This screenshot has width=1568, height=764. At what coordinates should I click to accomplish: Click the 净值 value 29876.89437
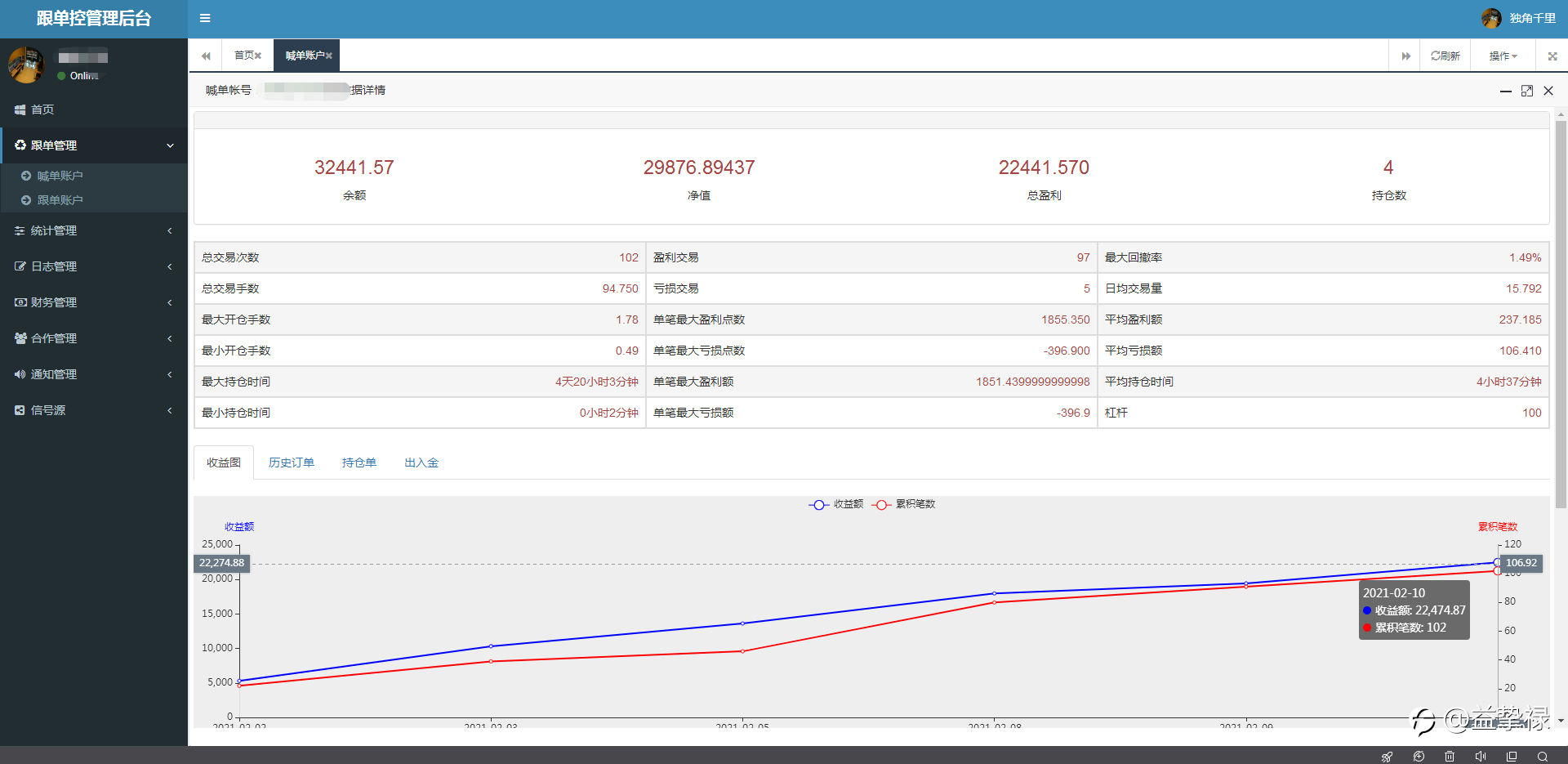(699, 168)
